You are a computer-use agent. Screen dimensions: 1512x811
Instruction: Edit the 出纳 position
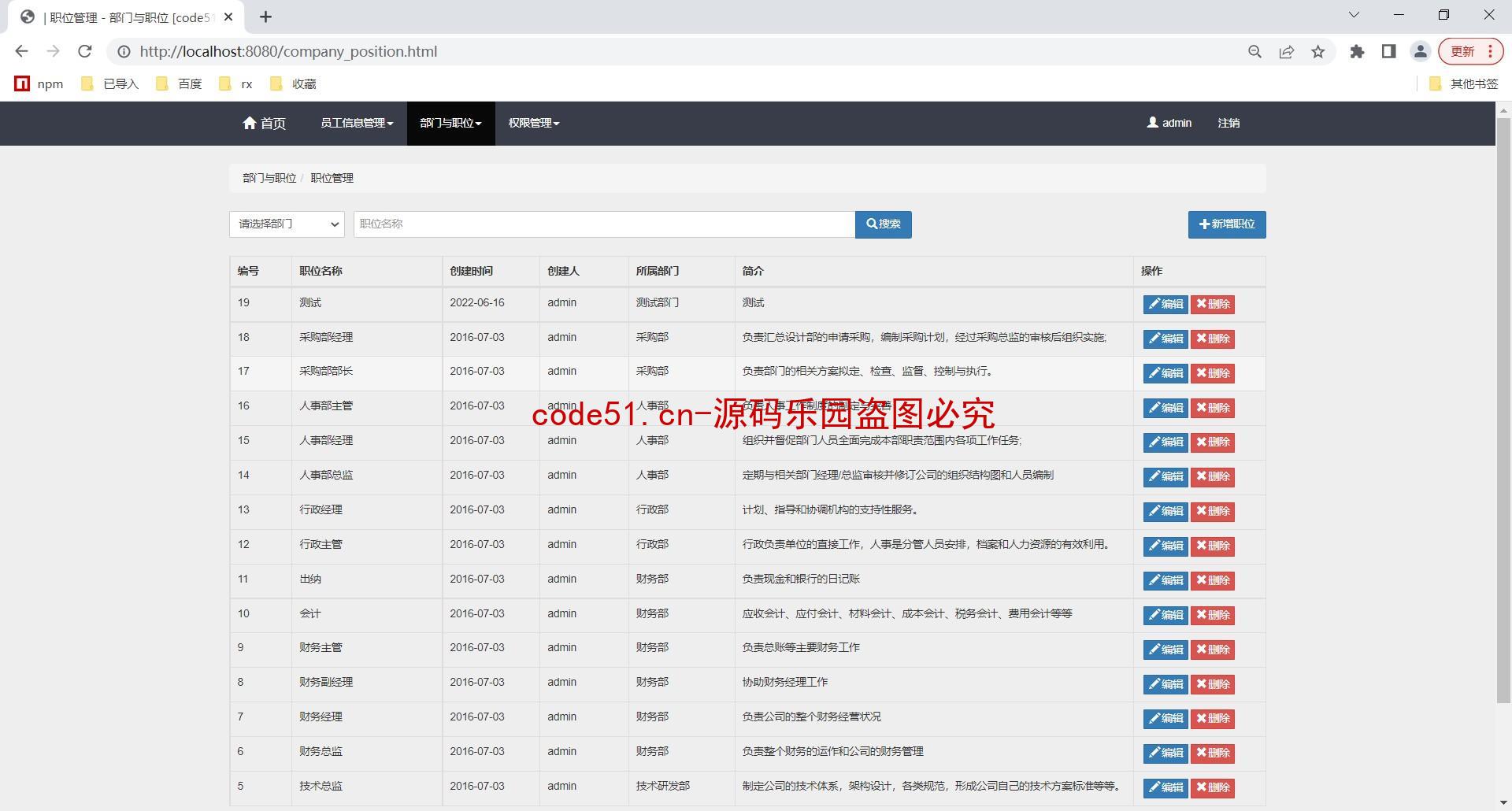1165,580
